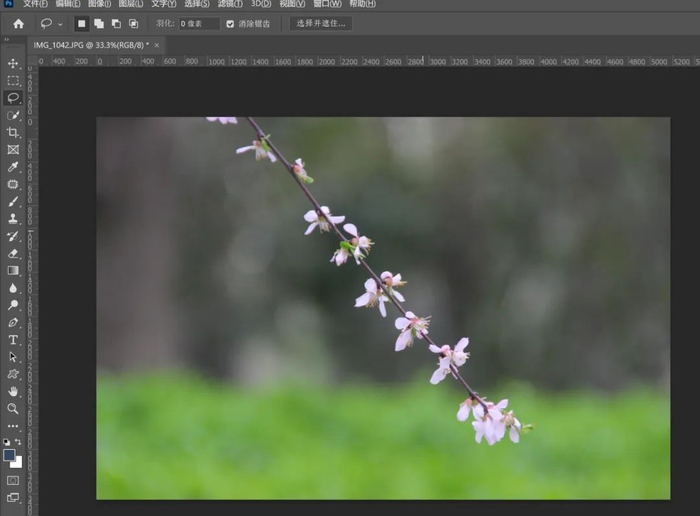Switch to the IMG_1042.JPG document tab
This screenshot has width=700, height=516.
point(91,45)
